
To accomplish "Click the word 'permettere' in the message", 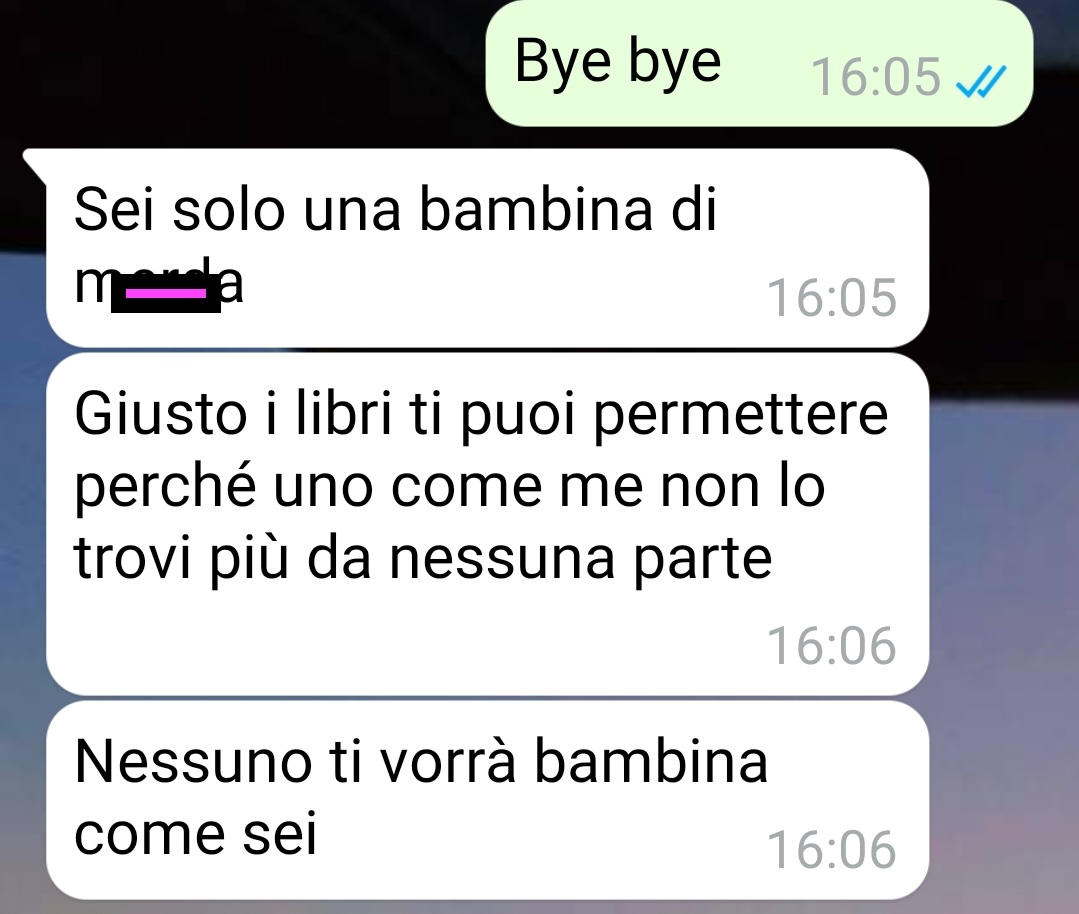I will (x=740, y=416).
